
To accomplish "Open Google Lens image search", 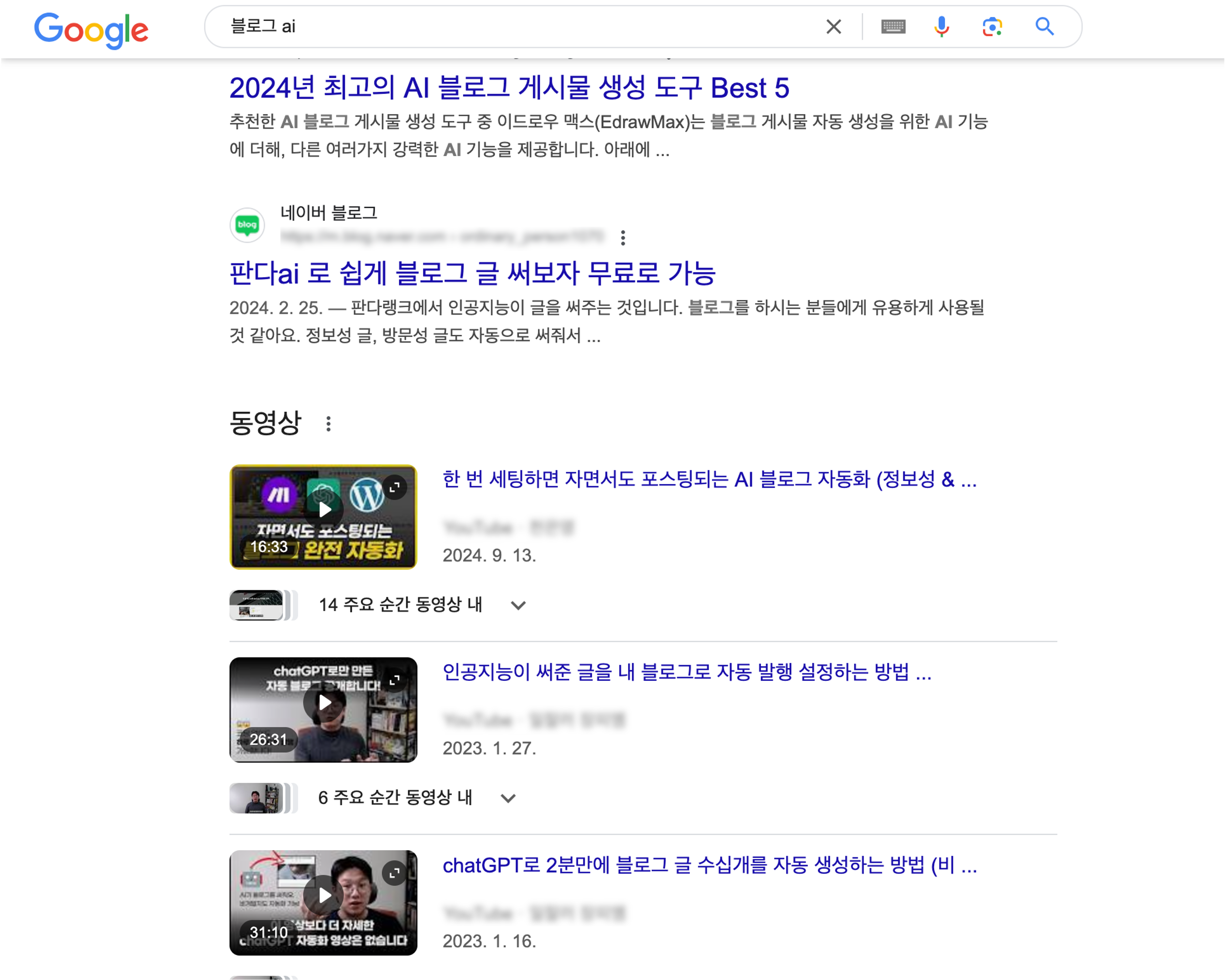I will (x=992, y=27).
